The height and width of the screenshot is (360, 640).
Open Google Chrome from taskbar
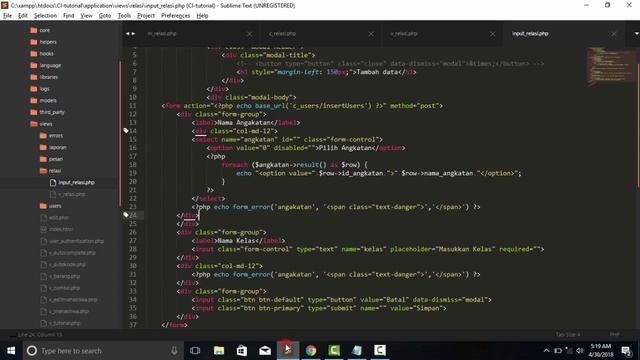pos(311,351)
